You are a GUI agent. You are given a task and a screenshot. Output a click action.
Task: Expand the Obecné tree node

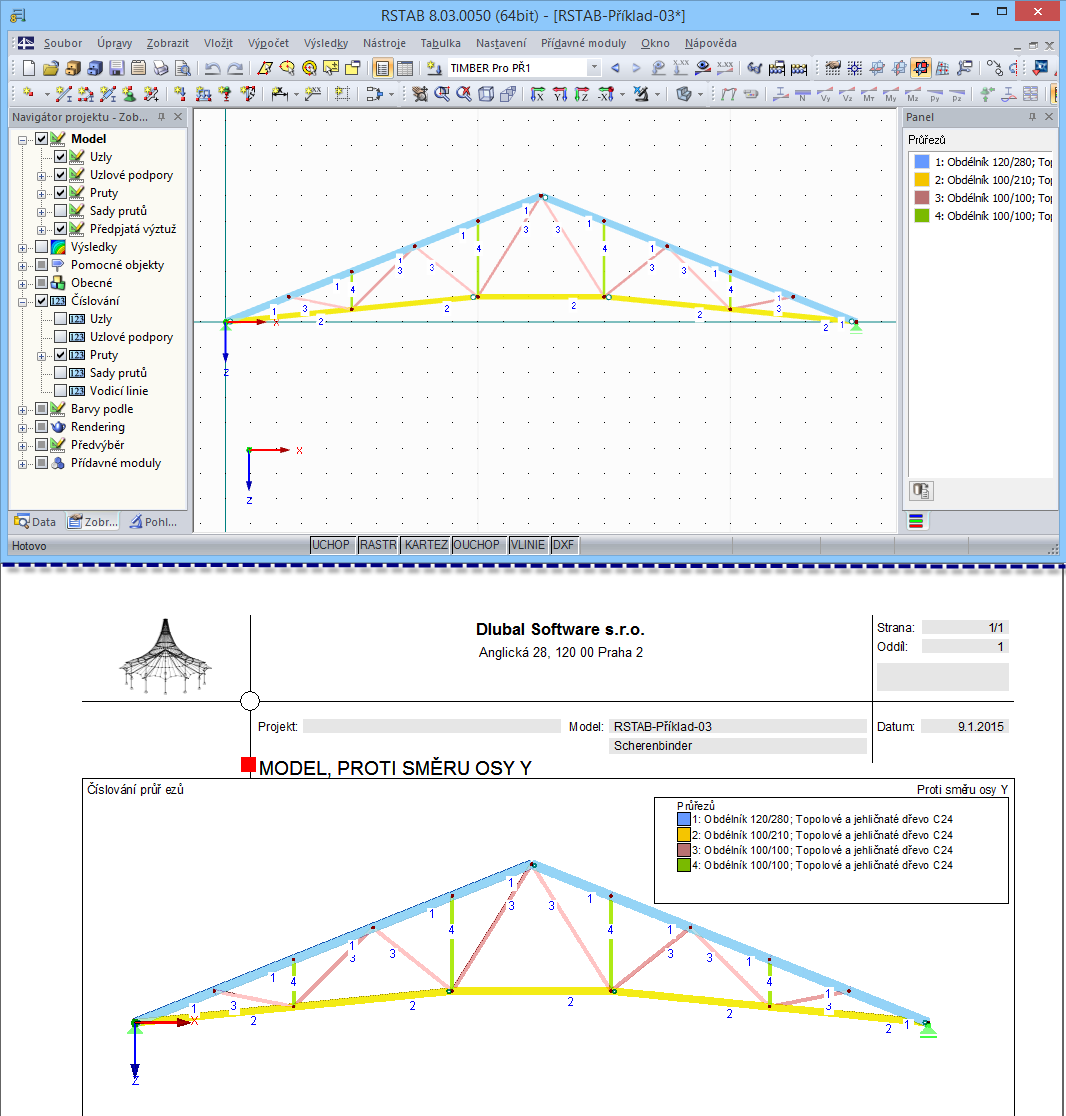tap(23, 284)
